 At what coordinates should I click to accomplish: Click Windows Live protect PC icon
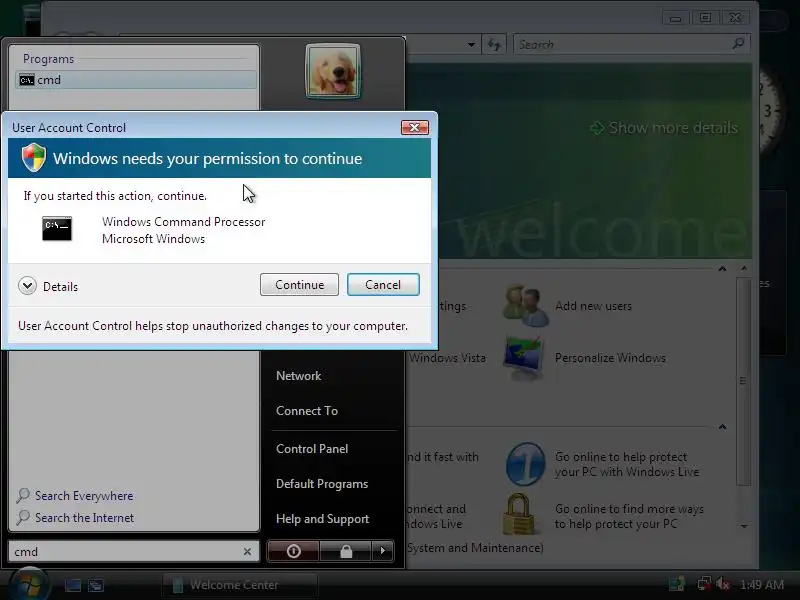point(526,464)
